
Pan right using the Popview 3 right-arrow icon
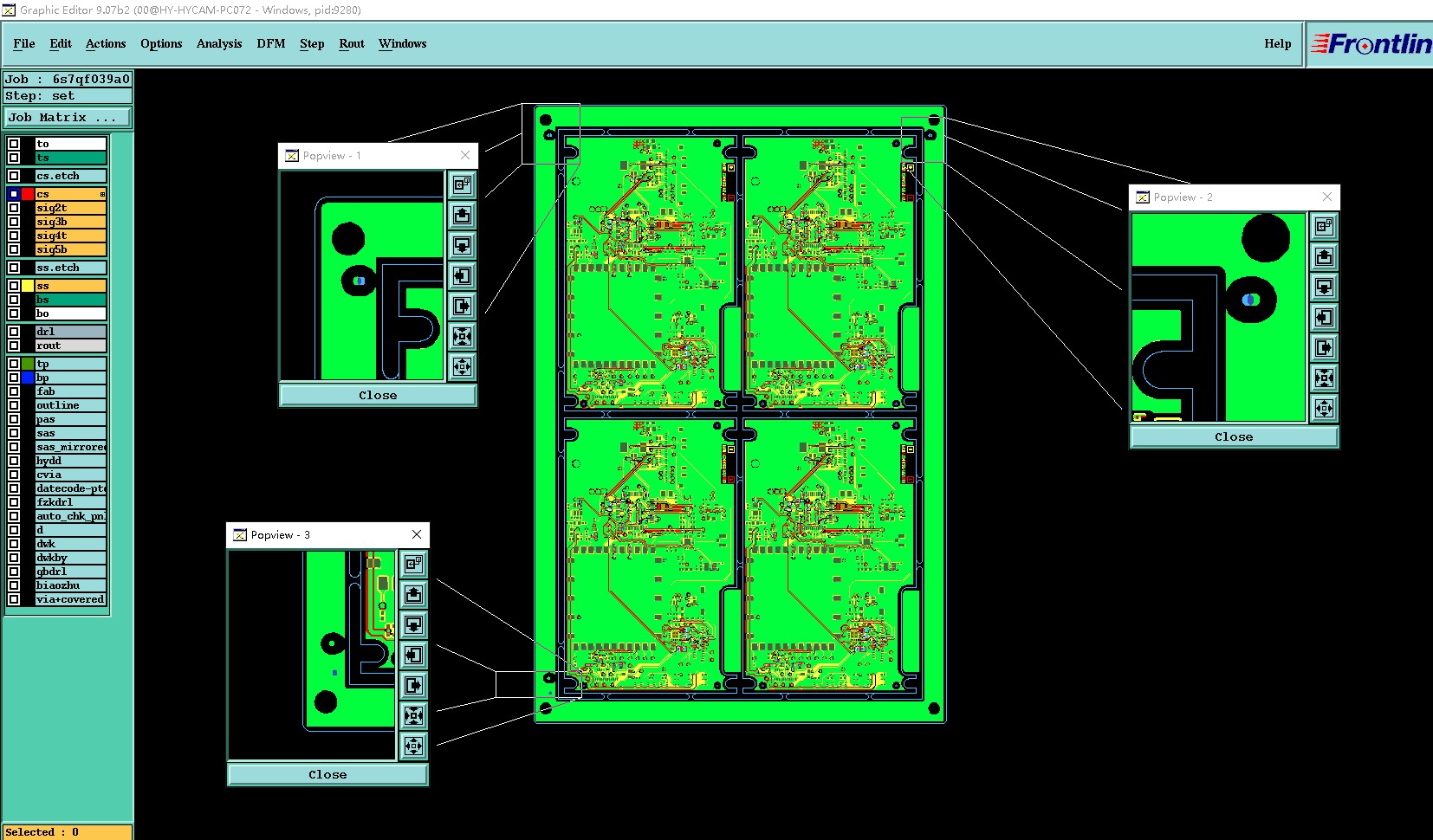tap(413, 685)
